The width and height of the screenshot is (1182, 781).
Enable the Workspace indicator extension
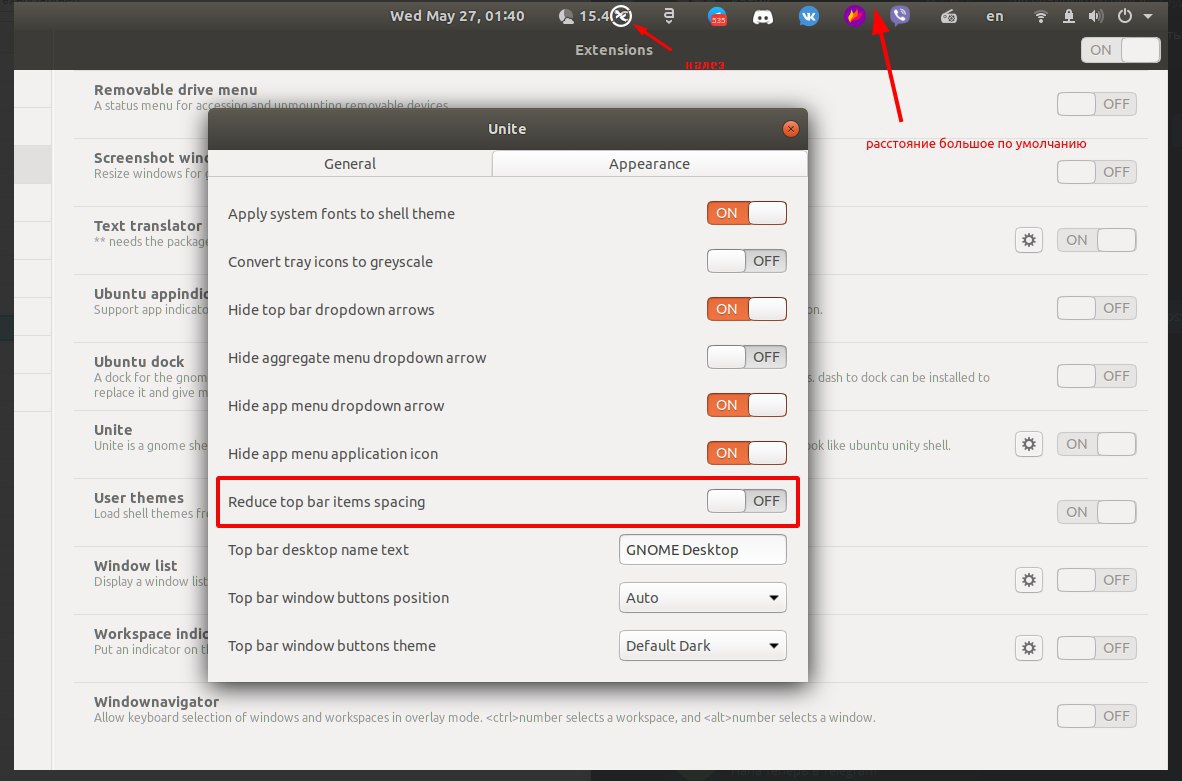tap(1096, 648)
